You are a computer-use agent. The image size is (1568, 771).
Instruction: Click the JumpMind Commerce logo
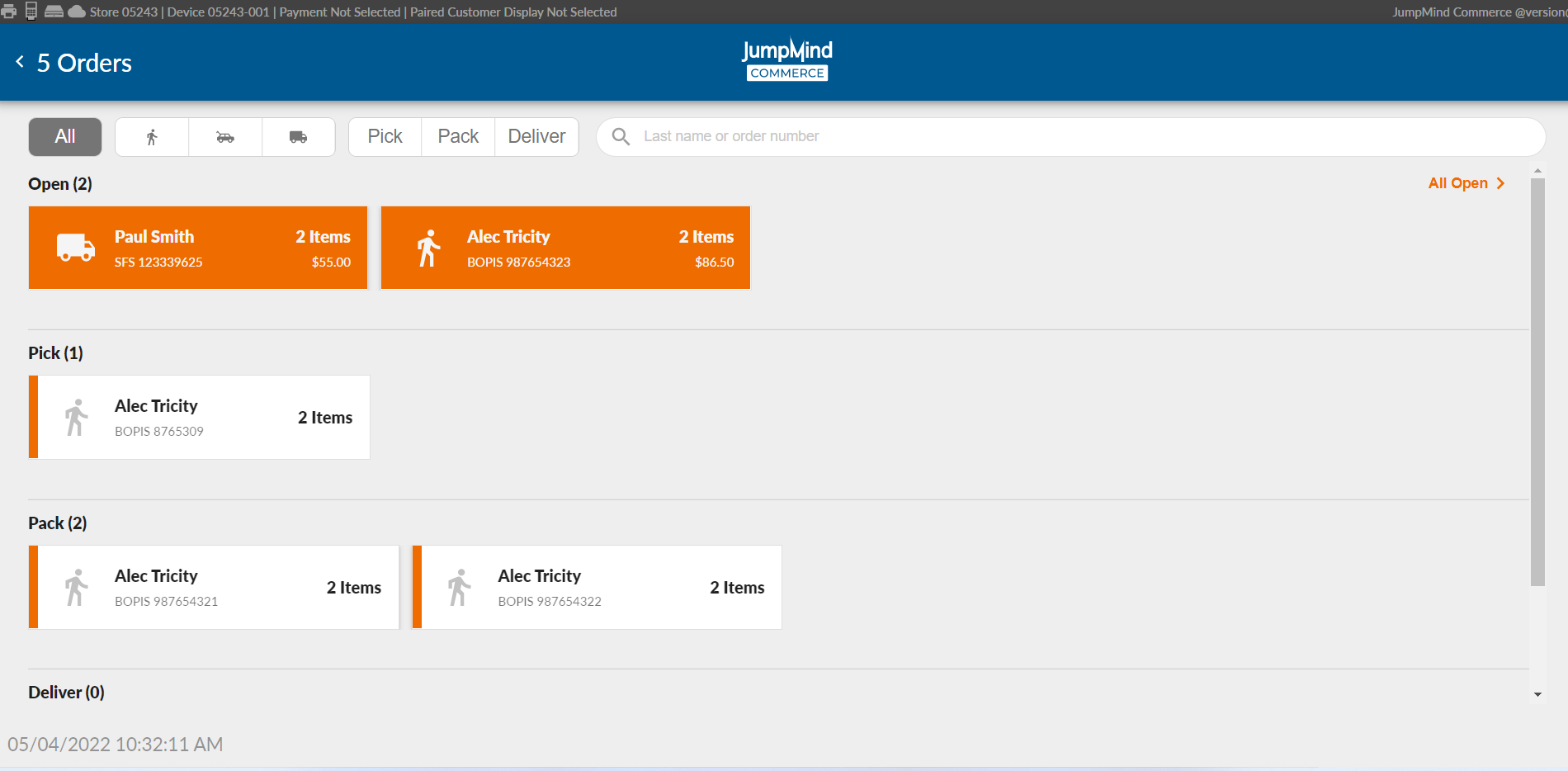click(786, 60)
